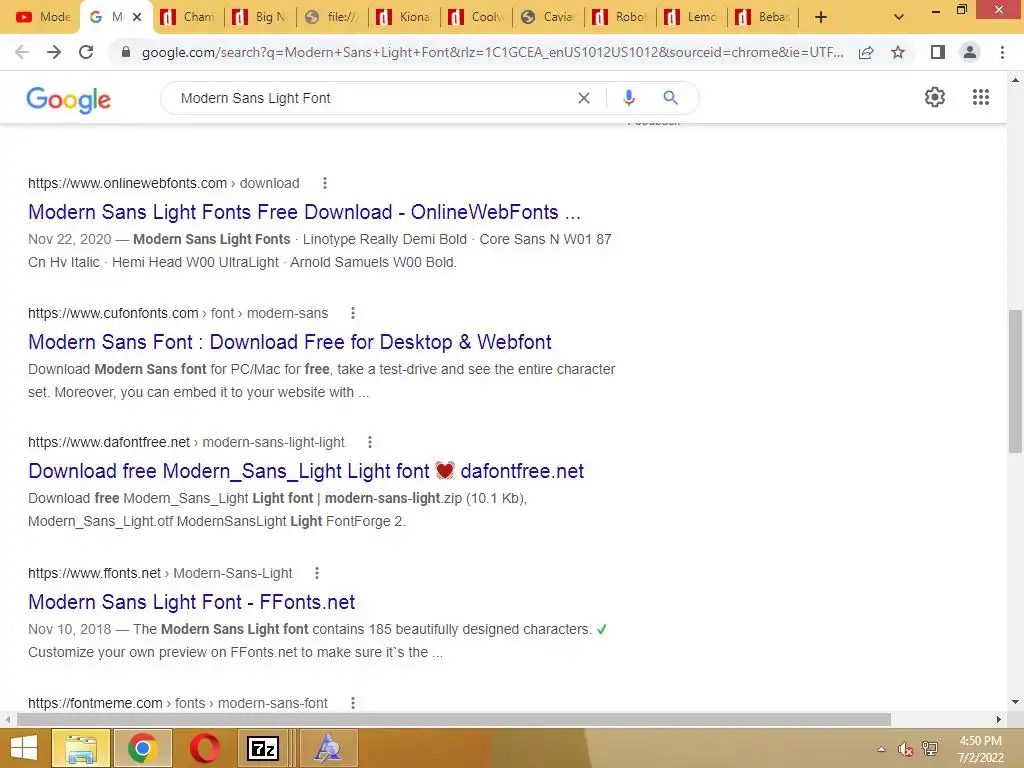Open 'Modern Sans Font : Download Free' result
This screenshot has width=1024, height=768.
point(290,342)
